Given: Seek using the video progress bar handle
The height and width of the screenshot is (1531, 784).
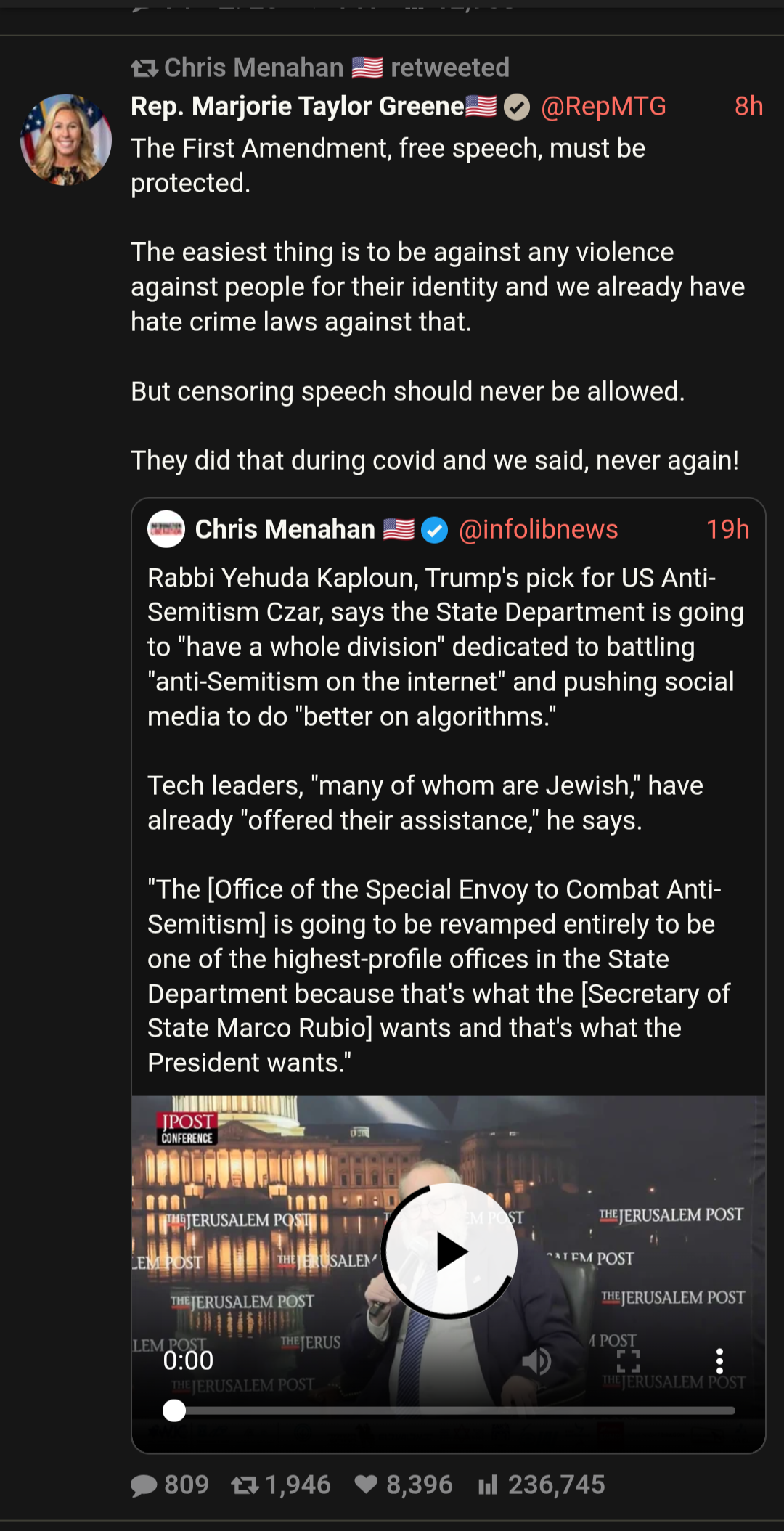Looking at the screenshot, I should (174, 1410).
